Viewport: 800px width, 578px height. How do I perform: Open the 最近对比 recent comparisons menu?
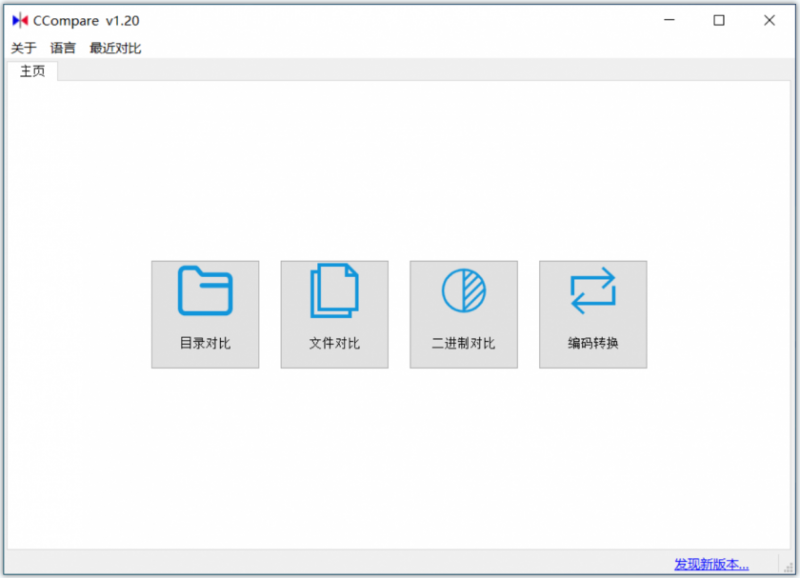115,48
